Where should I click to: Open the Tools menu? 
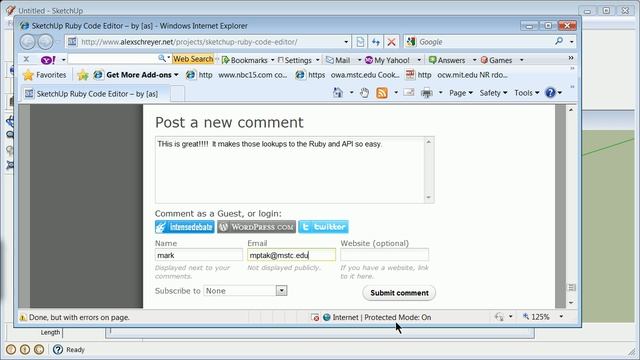(527, 93)
